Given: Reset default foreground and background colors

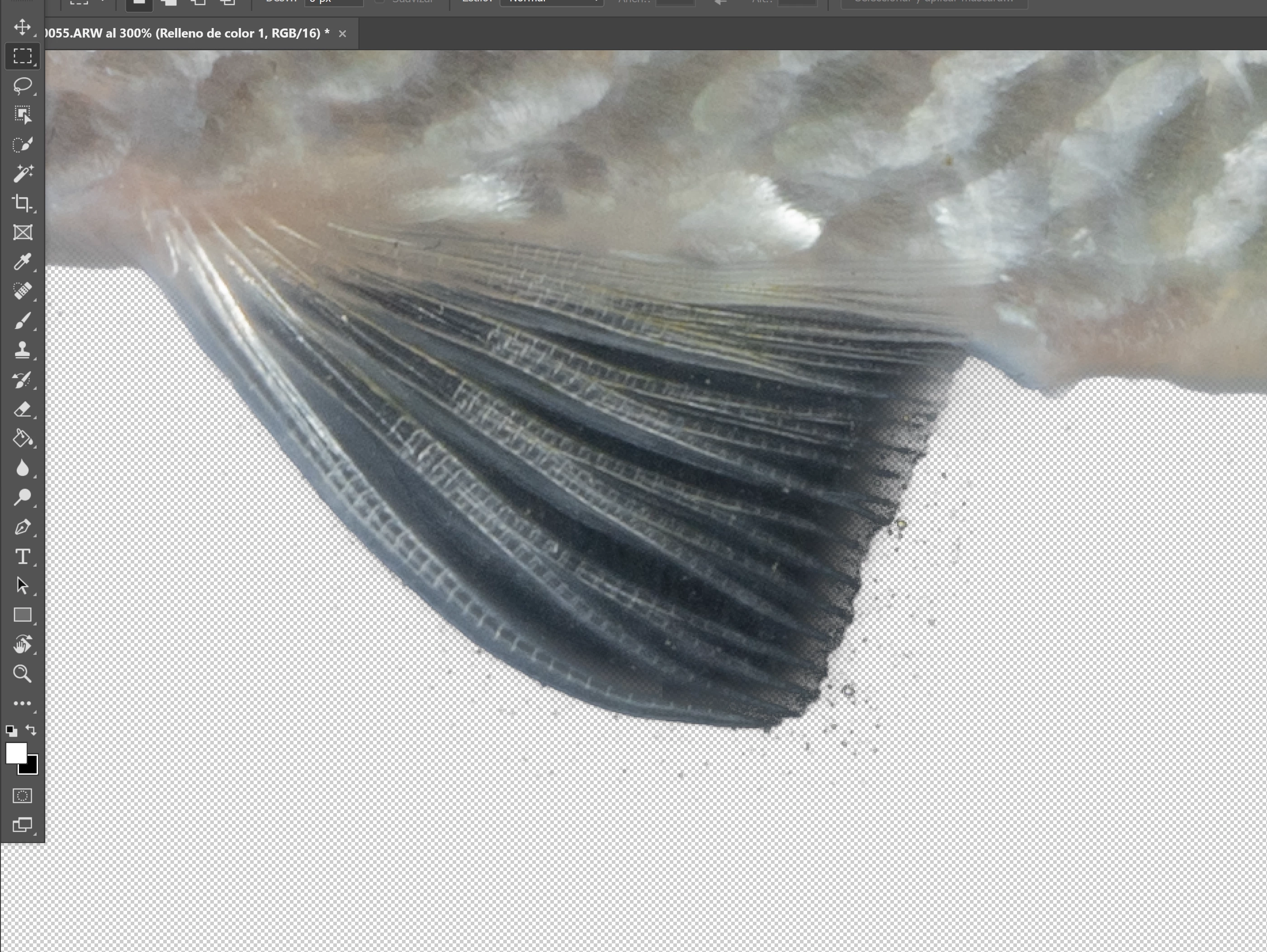Looking at the screenshot, I should (x=11, y=731).
